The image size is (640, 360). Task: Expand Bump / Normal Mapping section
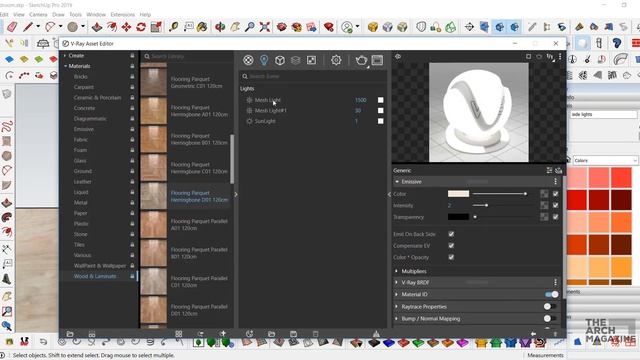point(397,318)
